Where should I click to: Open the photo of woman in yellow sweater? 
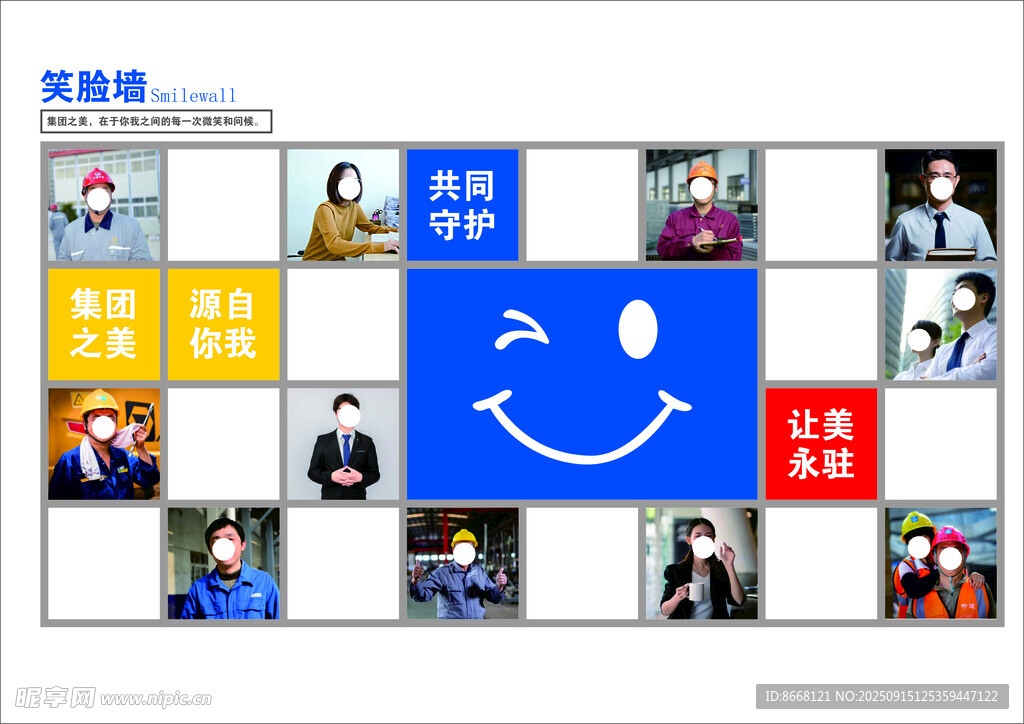(343, 205)
